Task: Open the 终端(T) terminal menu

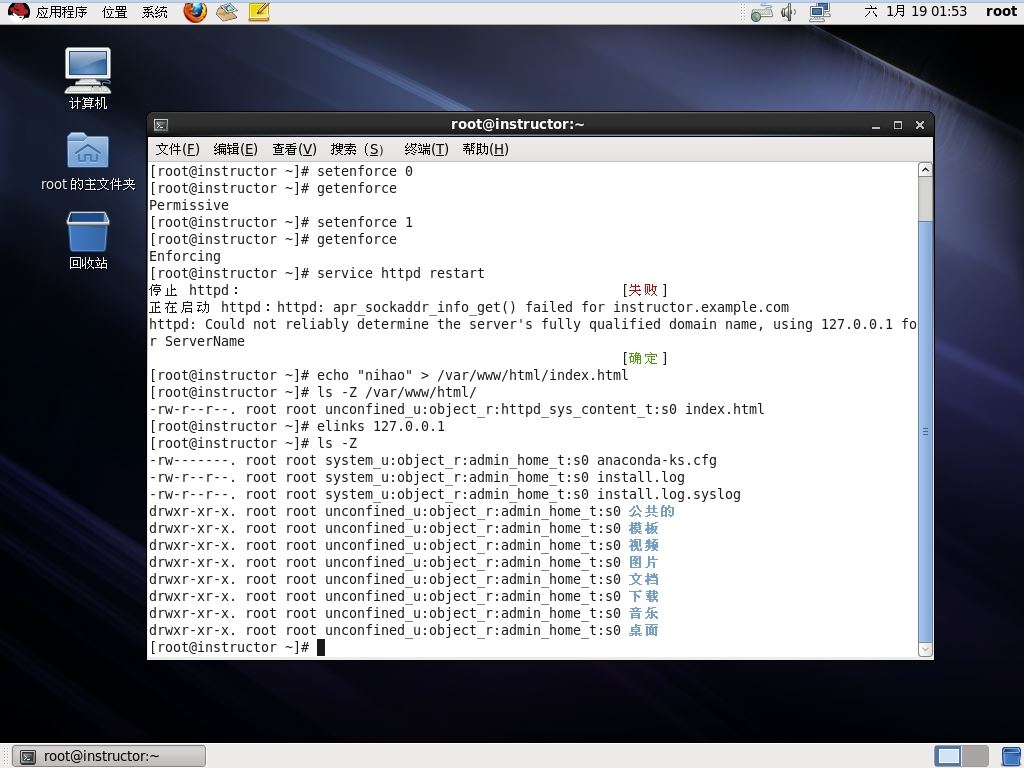Action: 426,150
